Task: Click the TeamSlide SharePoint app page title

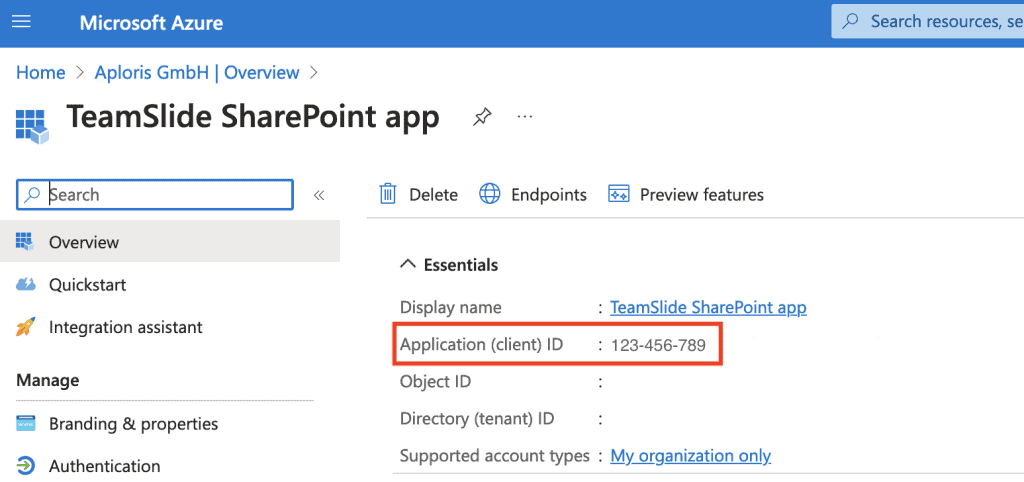Action: [253, 117]
